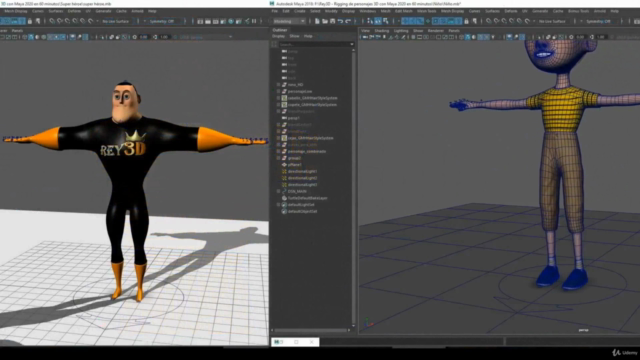Click select by hierarchy mask icon in right window

tap(369, 21)
